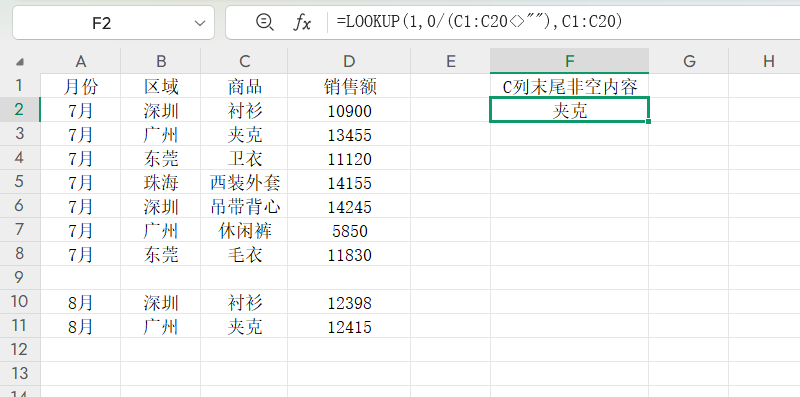The width and height of the screenshot is (800, 397).
Task: Select column C header
Action: click(244, 61)
